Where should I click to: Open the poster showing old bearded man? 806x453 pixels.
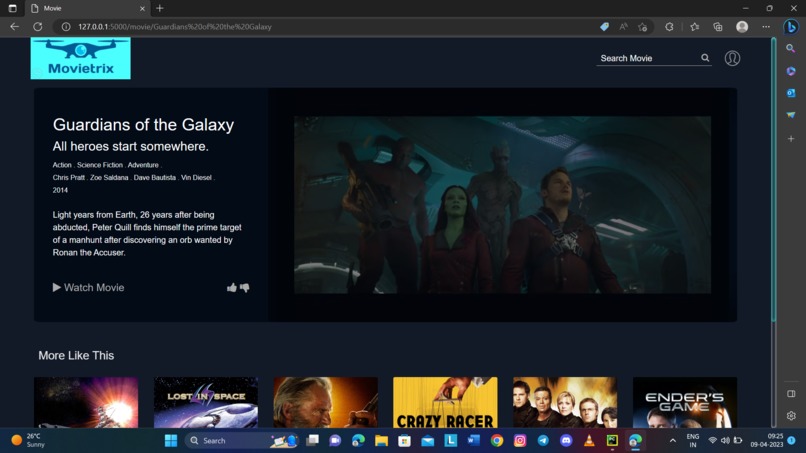tap(325, 402)
